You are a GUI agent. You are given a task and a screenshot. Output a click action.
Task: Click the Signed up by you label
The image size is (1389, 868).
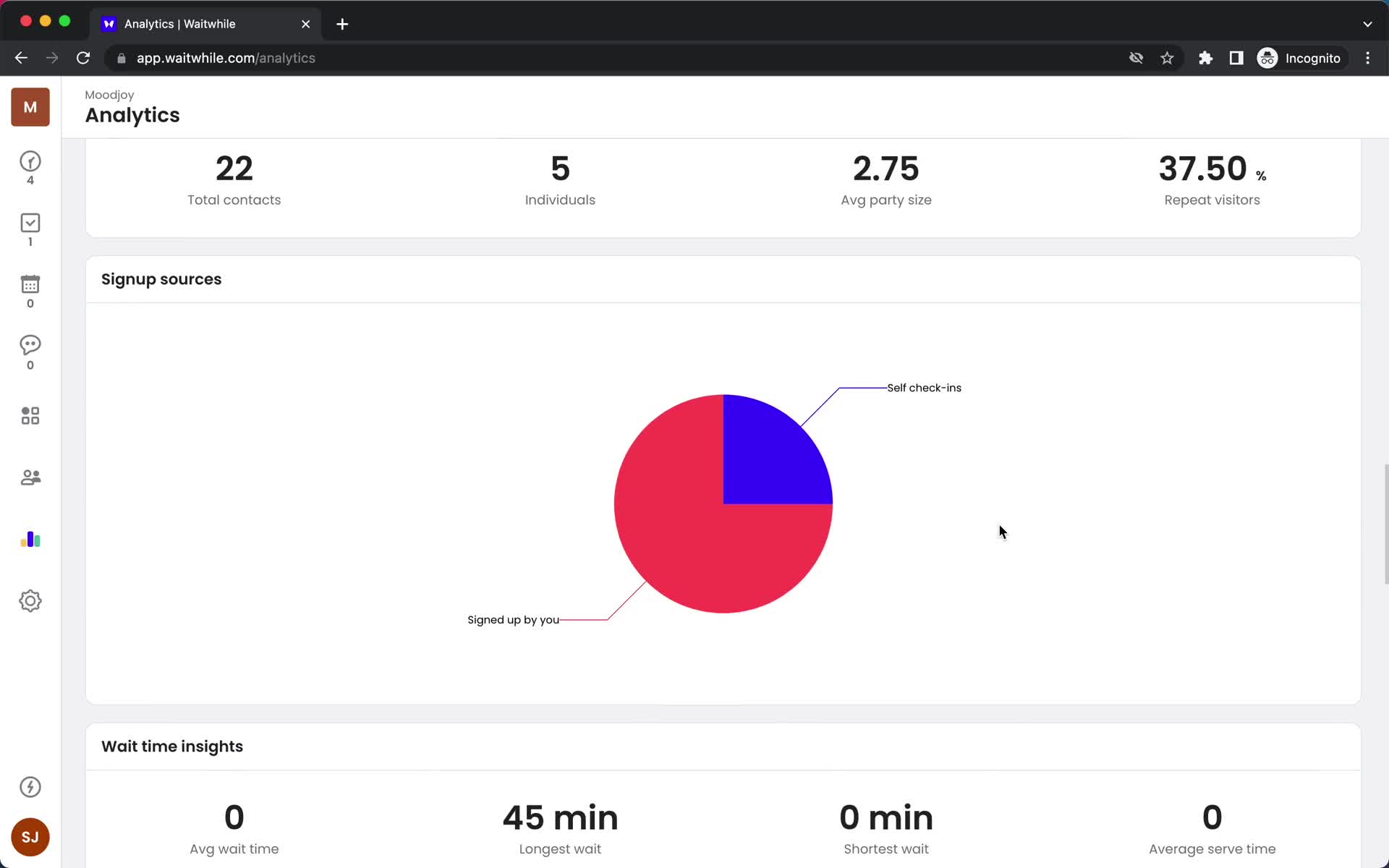click(512, 619)
